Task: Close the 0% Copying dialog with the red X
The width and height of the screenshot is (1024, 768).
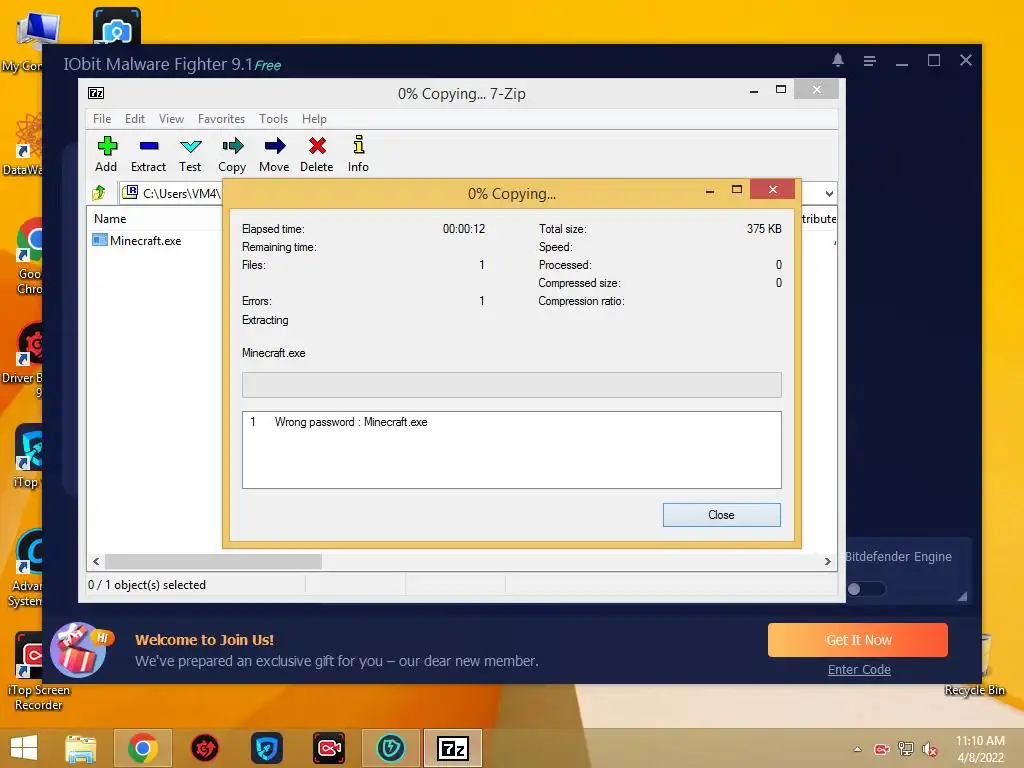Action: coord(773,189)
